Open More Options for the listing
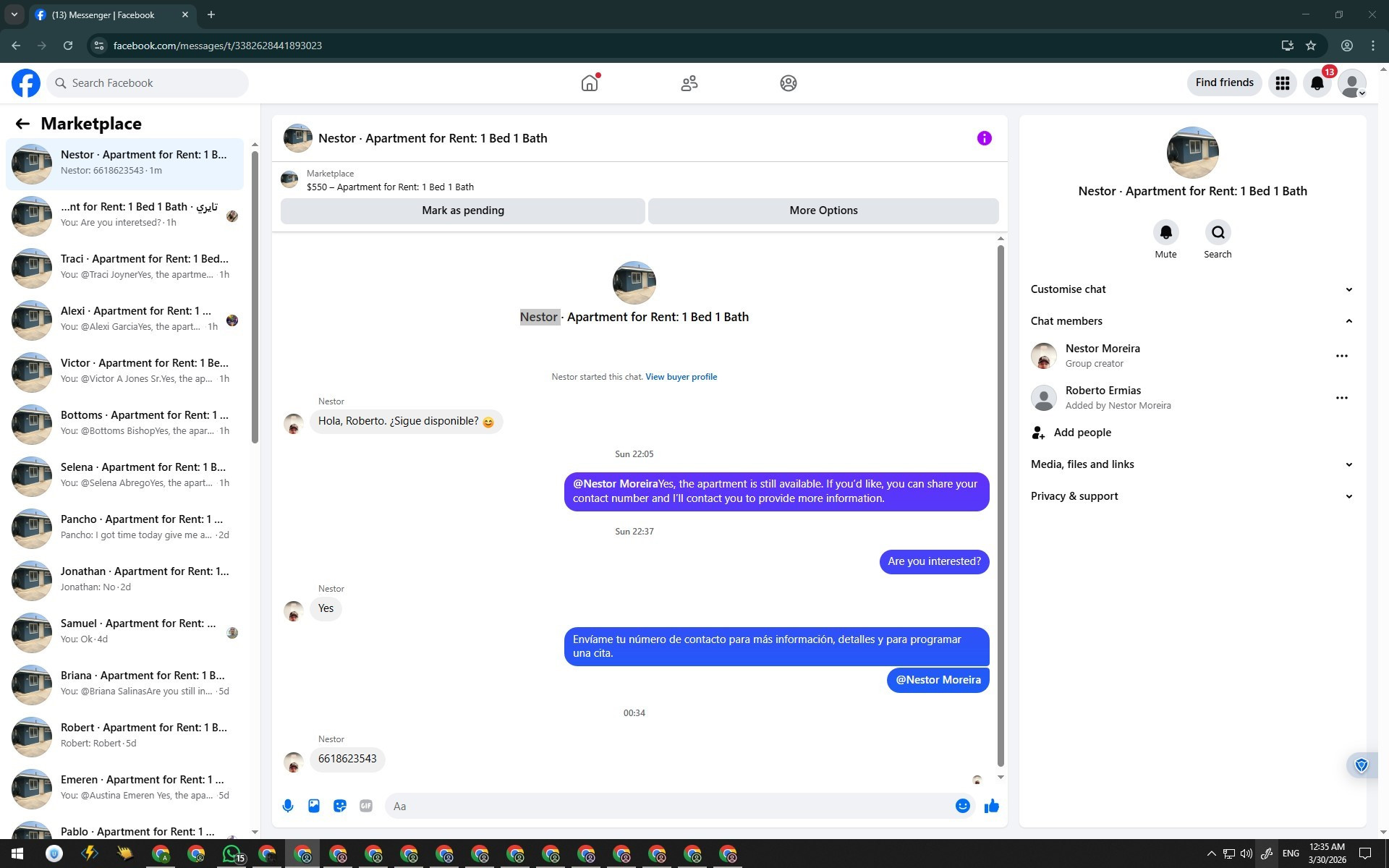The height and width of the screenshot is (868, 1389). (x=823, y=210)
